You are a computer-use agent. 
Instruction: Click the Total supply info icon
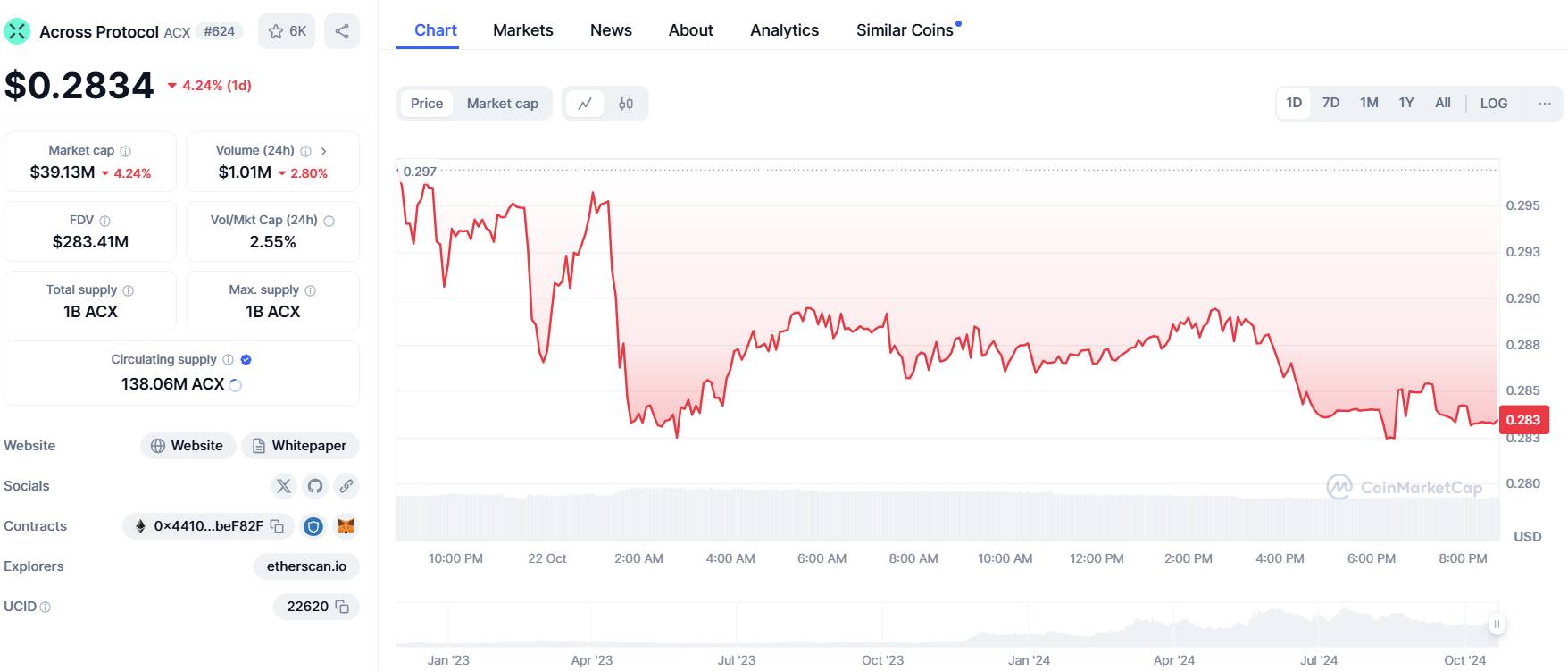(x=129, y=290)
